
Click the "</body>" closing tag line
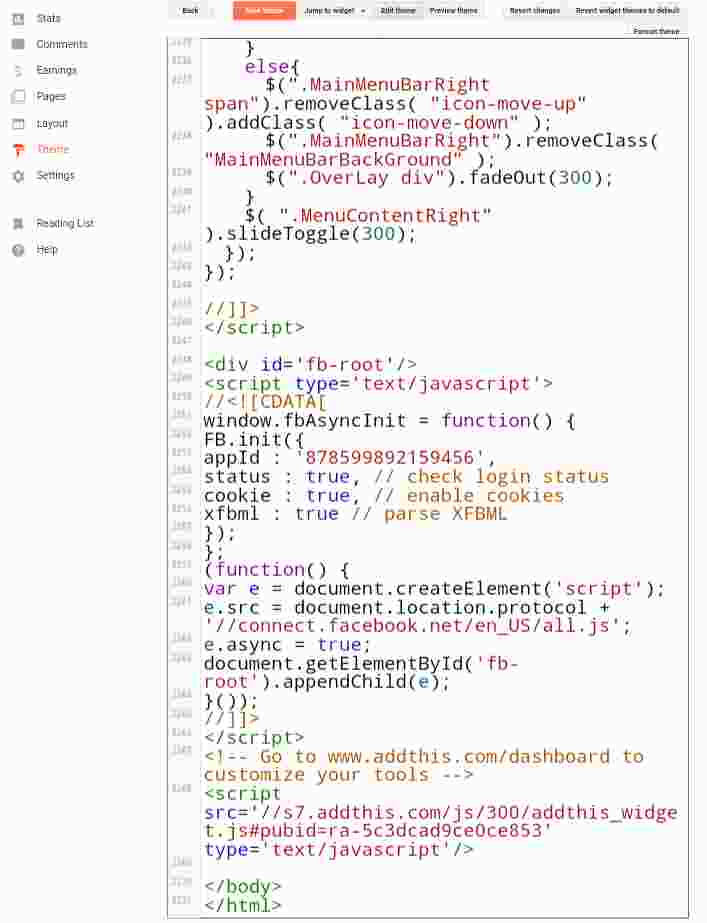click(x=243, y=887)
